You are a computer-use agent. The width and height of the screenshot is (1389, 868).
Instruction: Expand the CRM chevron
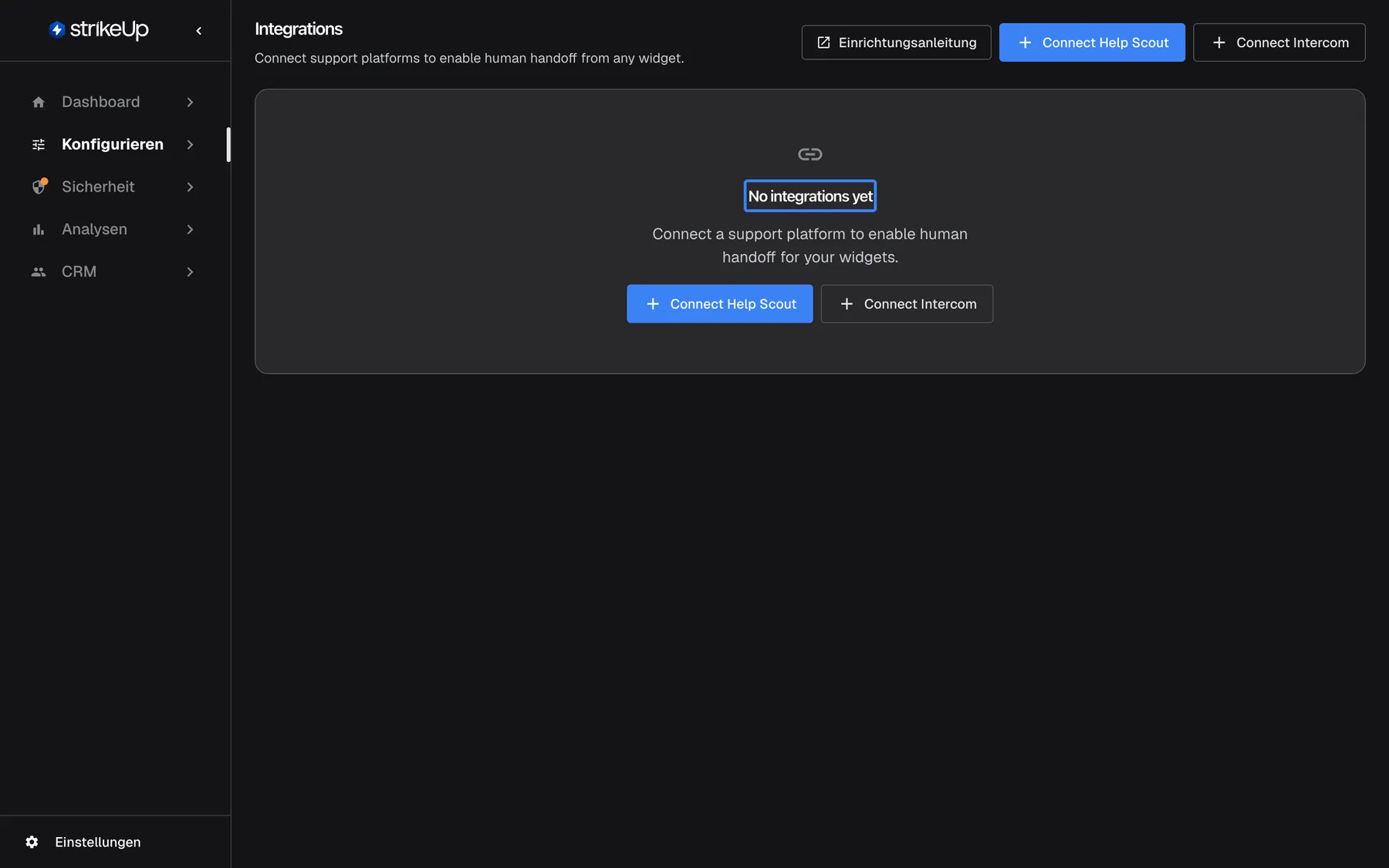coord(190,272)
